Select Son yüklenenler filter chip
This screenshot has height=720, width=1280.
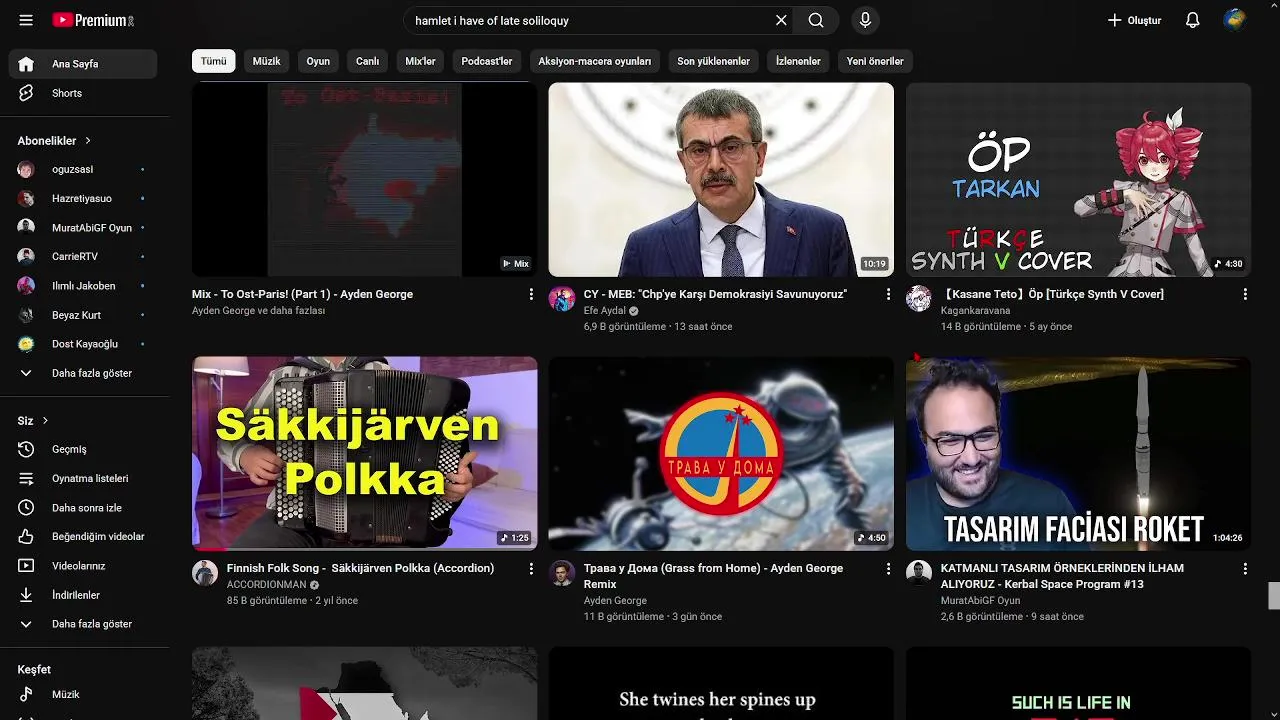point(713,61)
